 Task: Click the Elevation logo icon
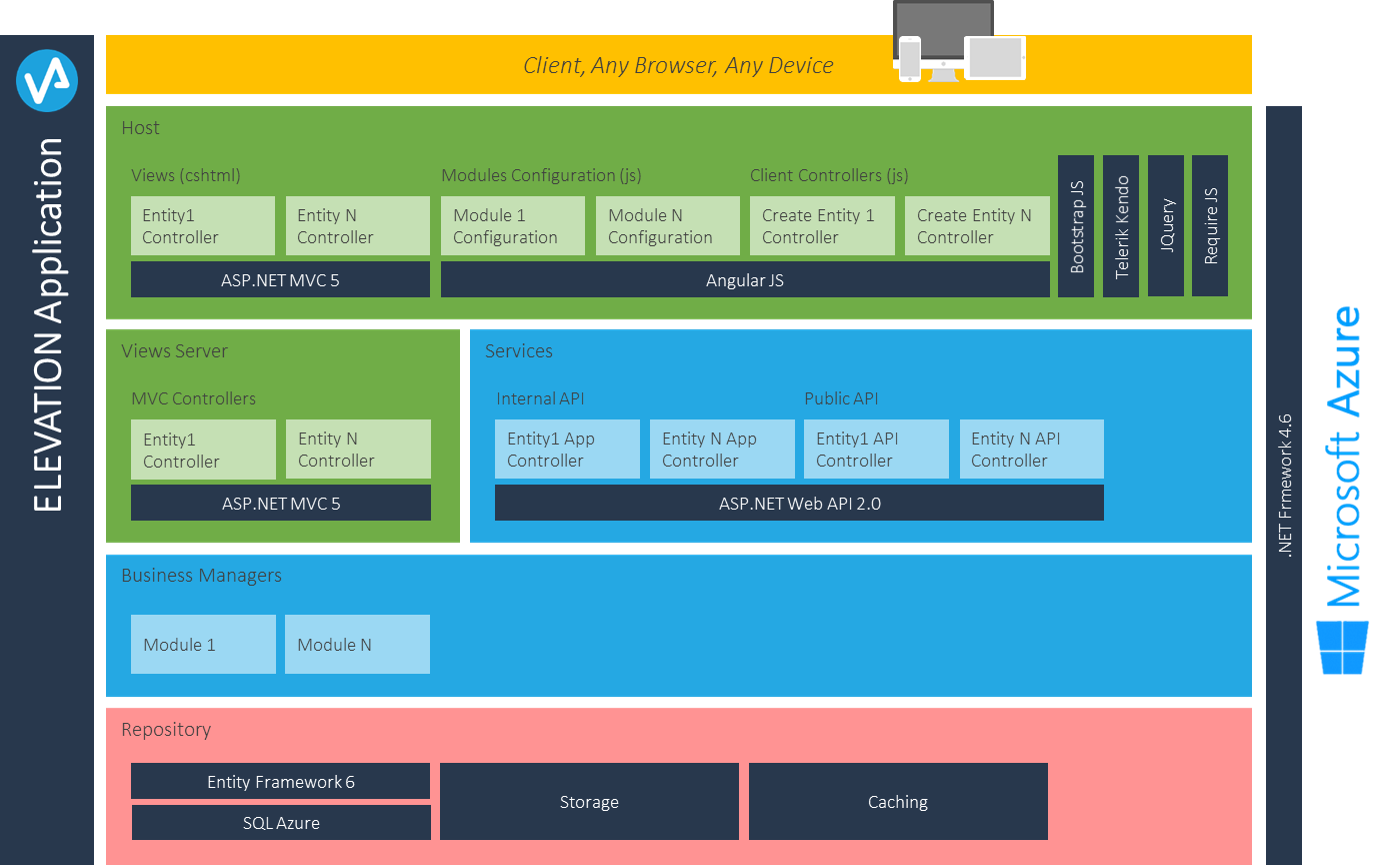pos(47,82)
